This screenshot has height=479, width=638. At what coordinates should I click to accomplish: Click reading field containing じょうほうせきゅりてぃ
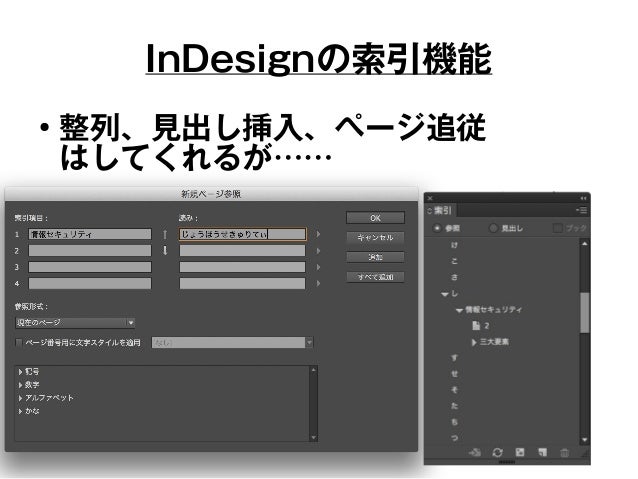pos(242,234)
